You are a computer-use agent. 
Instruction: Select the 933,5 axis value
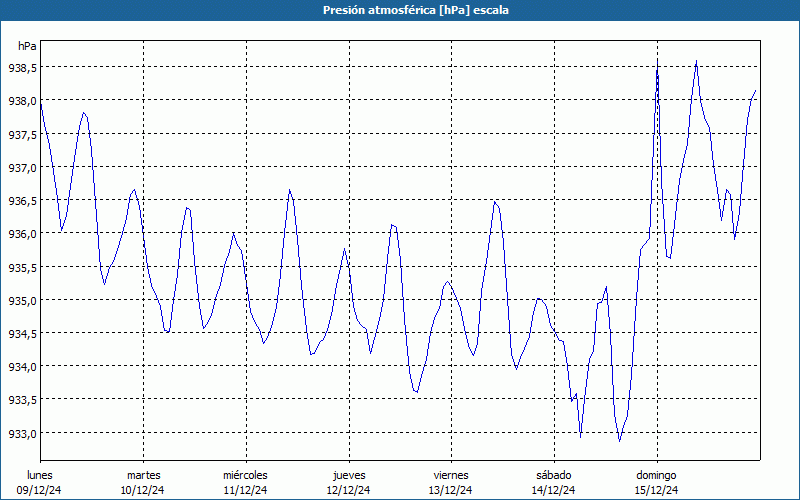pyautogui.click(x=22, y=399)
